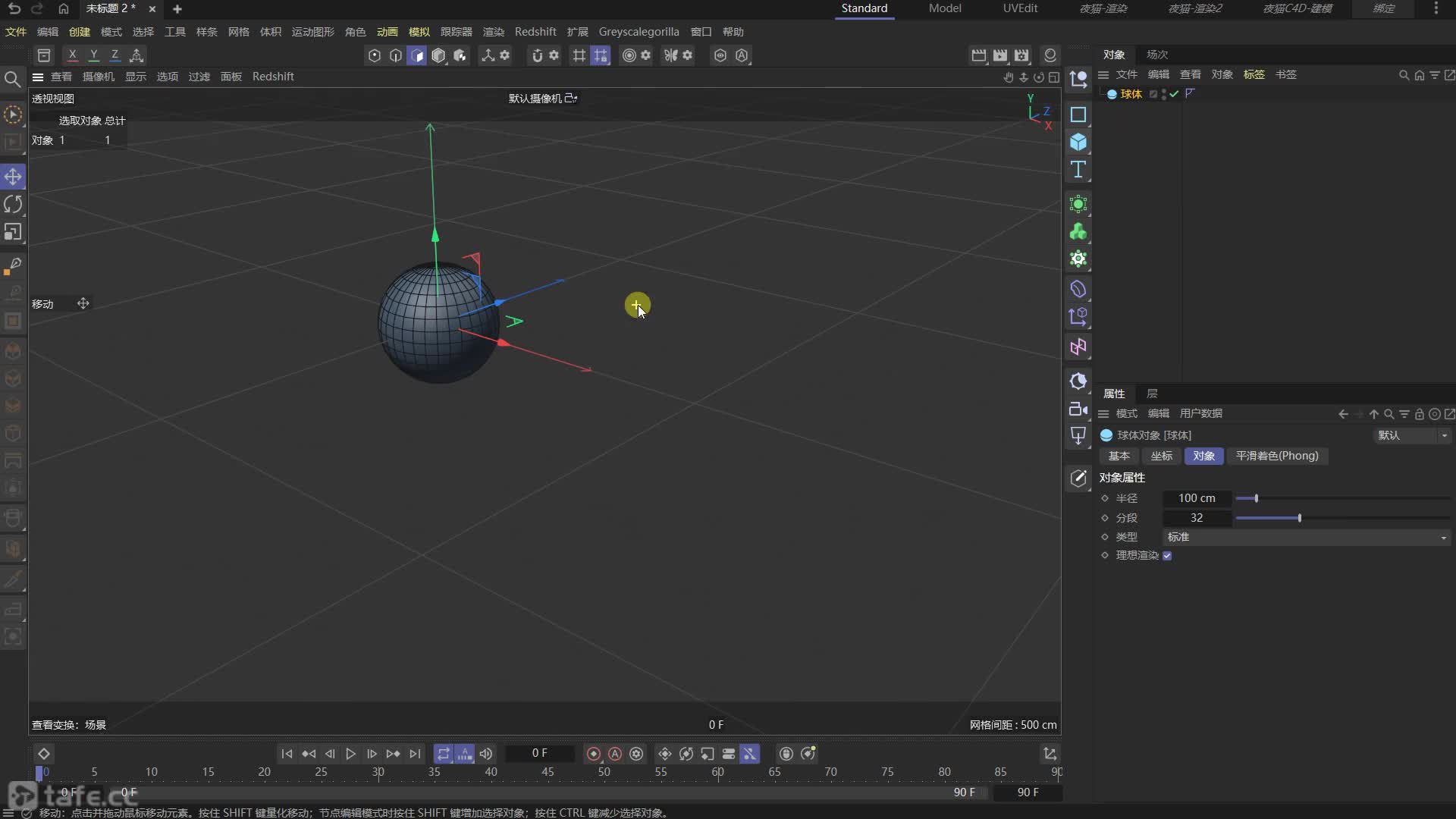Open the 类型 dropdown showing 标准
1456x819 pixels.
(x=1307, y=537)
